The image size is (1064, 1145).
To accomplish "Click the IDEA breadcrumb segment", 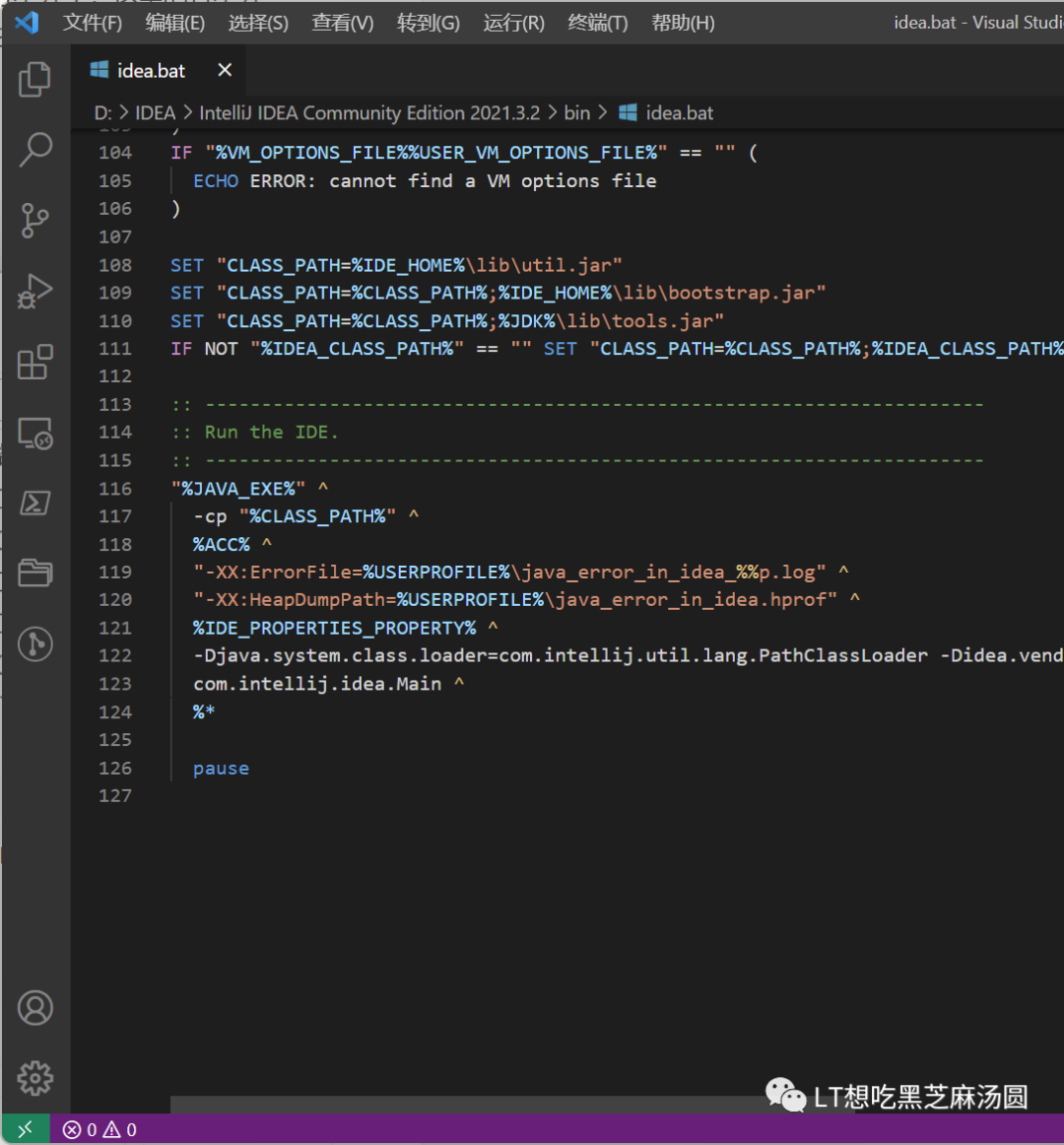I will [x=155, y=113].
